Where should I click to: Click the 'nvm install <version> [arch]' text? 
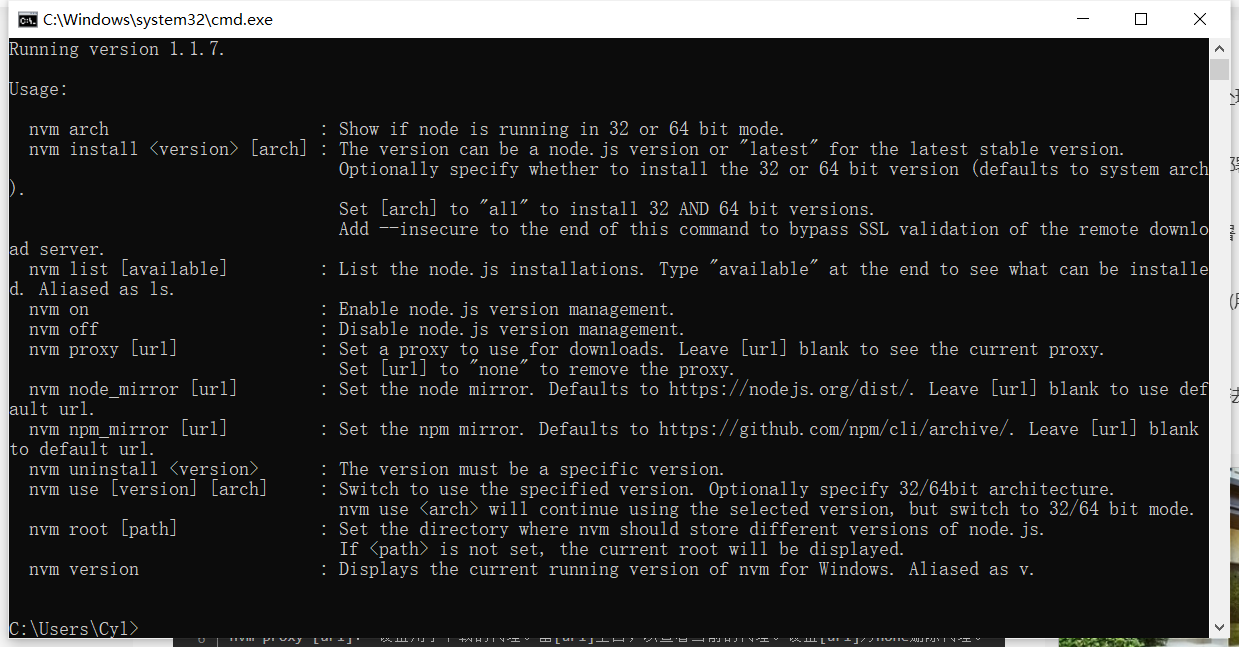click(x=168, y=149)
